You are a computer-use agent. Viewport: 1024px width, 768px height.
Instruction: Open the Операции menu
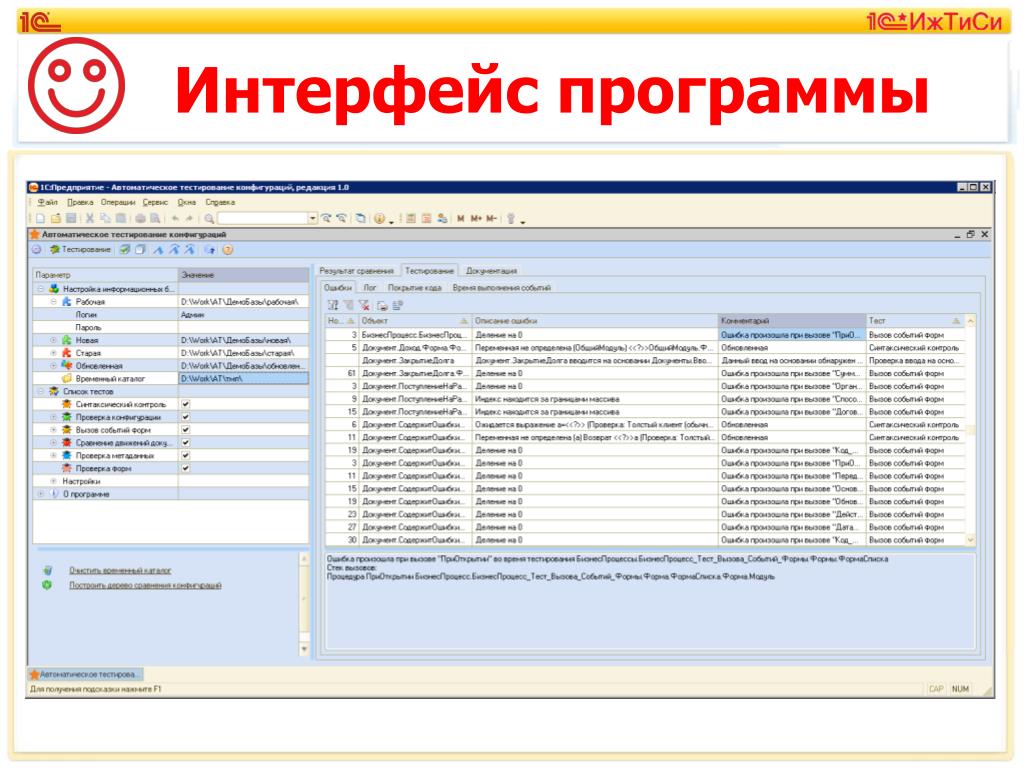point(118,202)
